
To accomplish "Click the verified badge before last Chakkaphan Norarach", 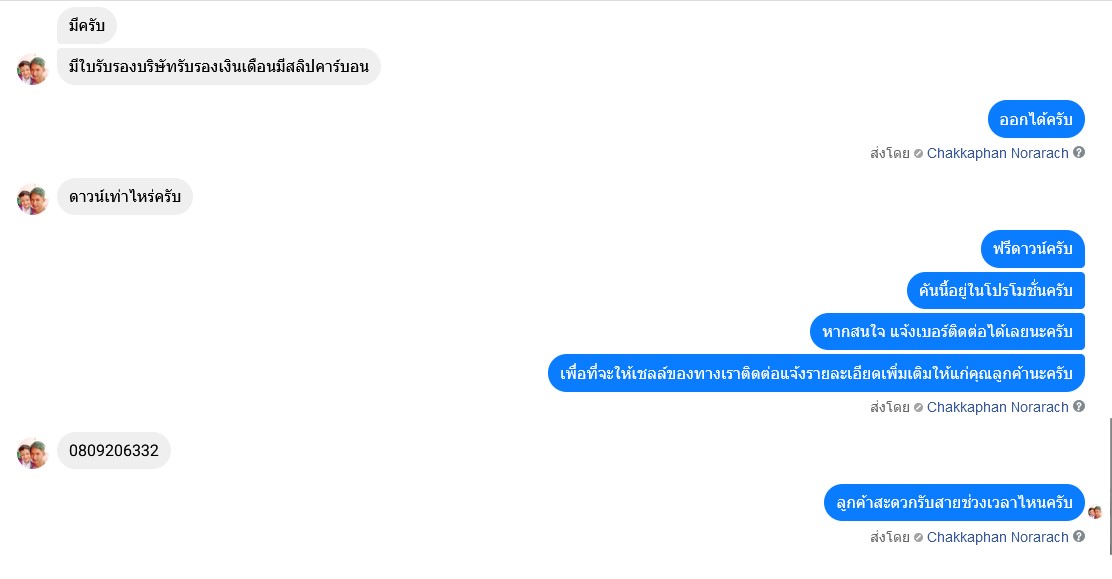I will click(918, 537).
